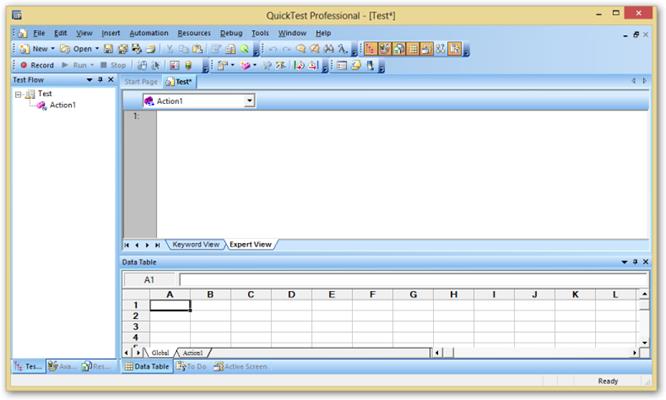This screenshot has height=400, width=666.
Task: Open the Automation menu
Action: (149, 33)
